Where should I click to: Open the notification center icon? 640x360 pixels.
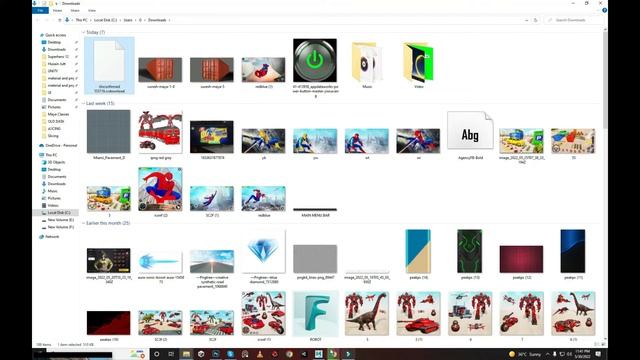tap(598, 354)
